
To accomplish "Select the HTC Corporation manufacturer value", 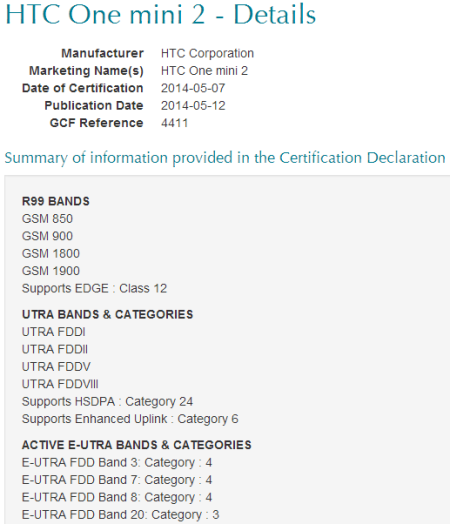I will point(207,53).
